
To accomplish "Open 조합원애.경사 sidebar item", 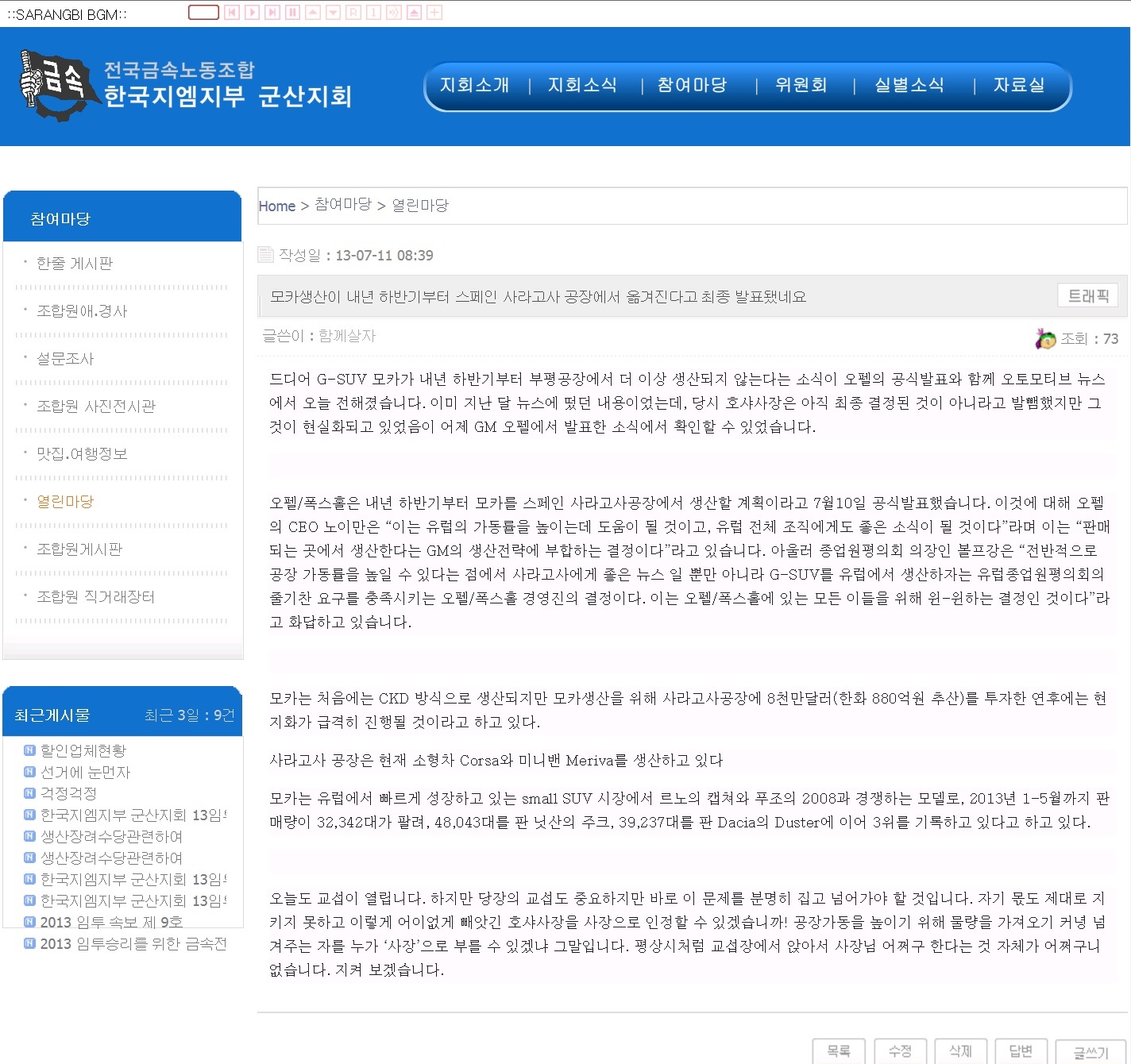I will (x=82, y=310).
